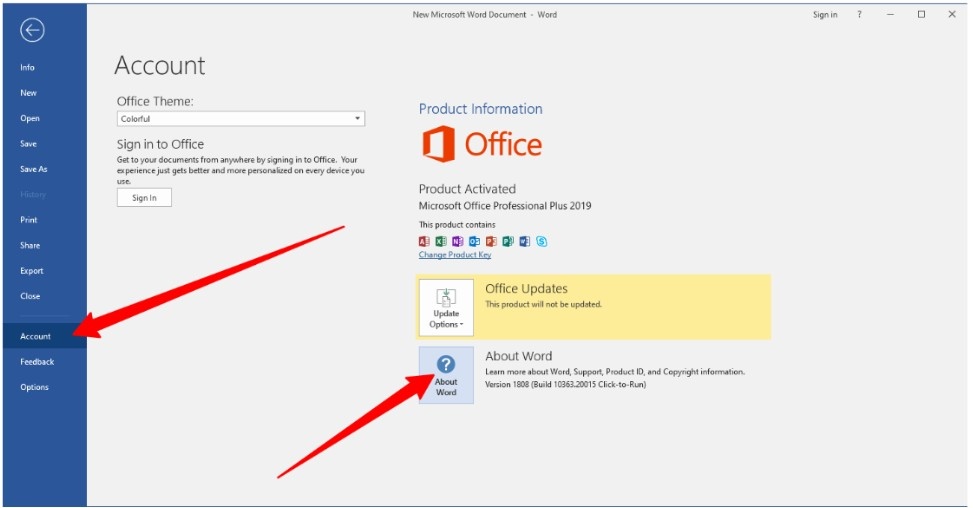Select Account in the sidebar
This screenshot has height=508, width=973.
pyautogui.click(x=45, y=336)
